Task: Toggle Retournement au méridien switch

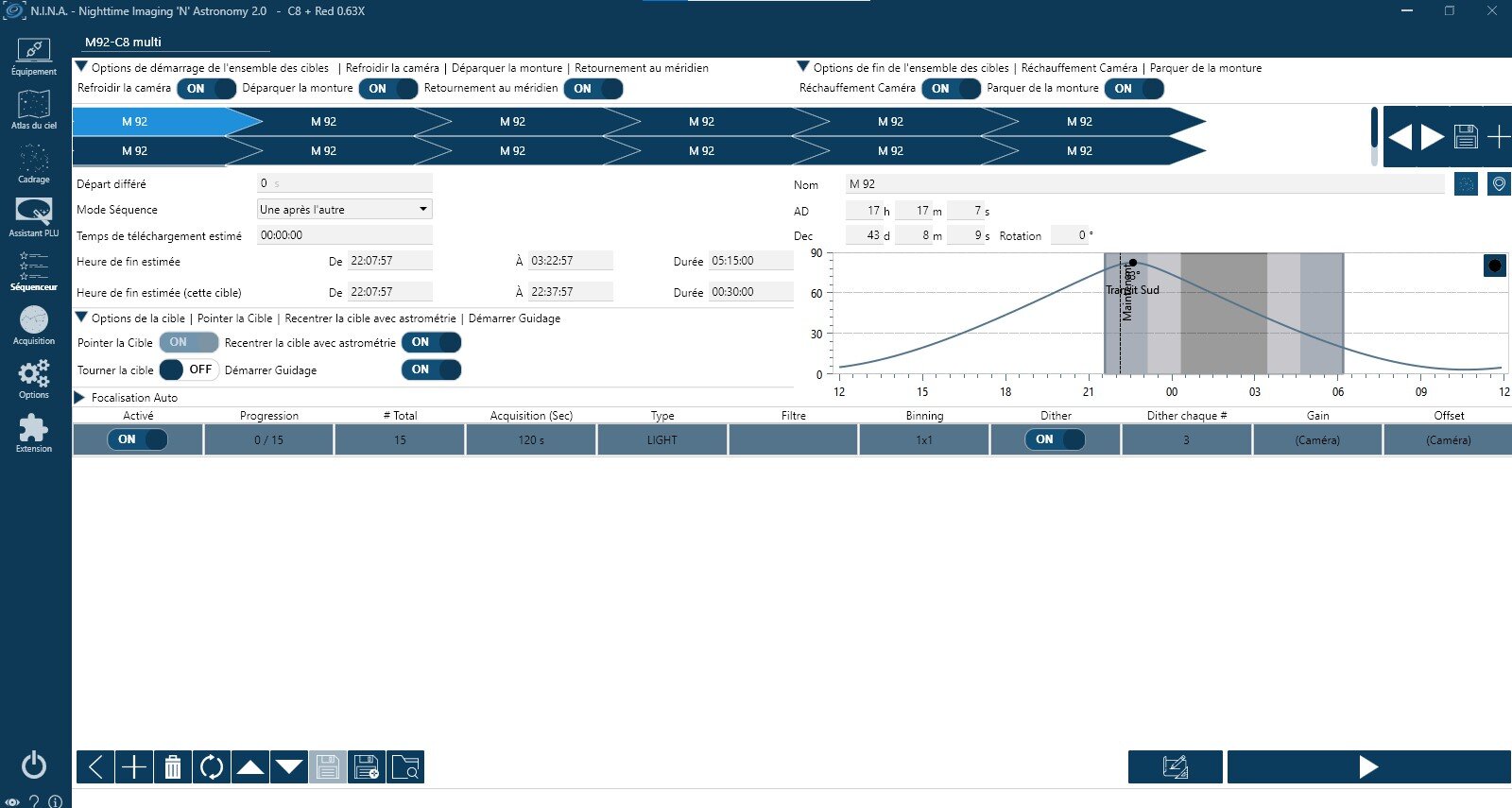Action: [x=593, y=89]
